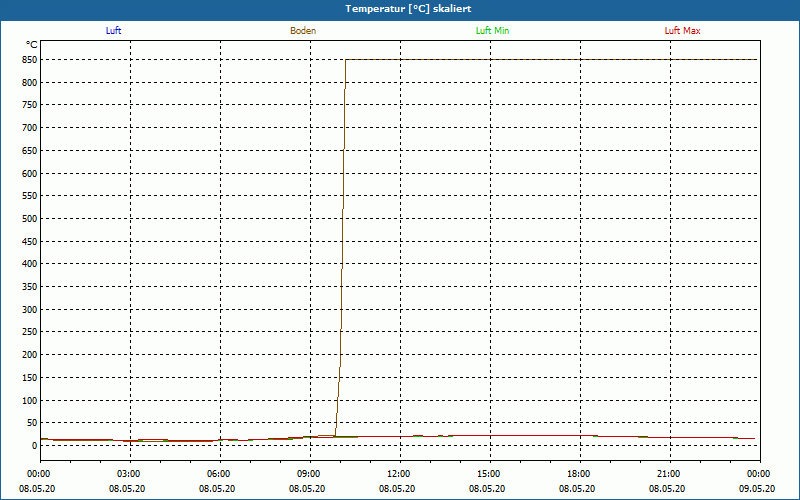The height and width of the screenshot is (500, 800).
Task: Click the 300 y-axis label
Action: tap(30, 310)
